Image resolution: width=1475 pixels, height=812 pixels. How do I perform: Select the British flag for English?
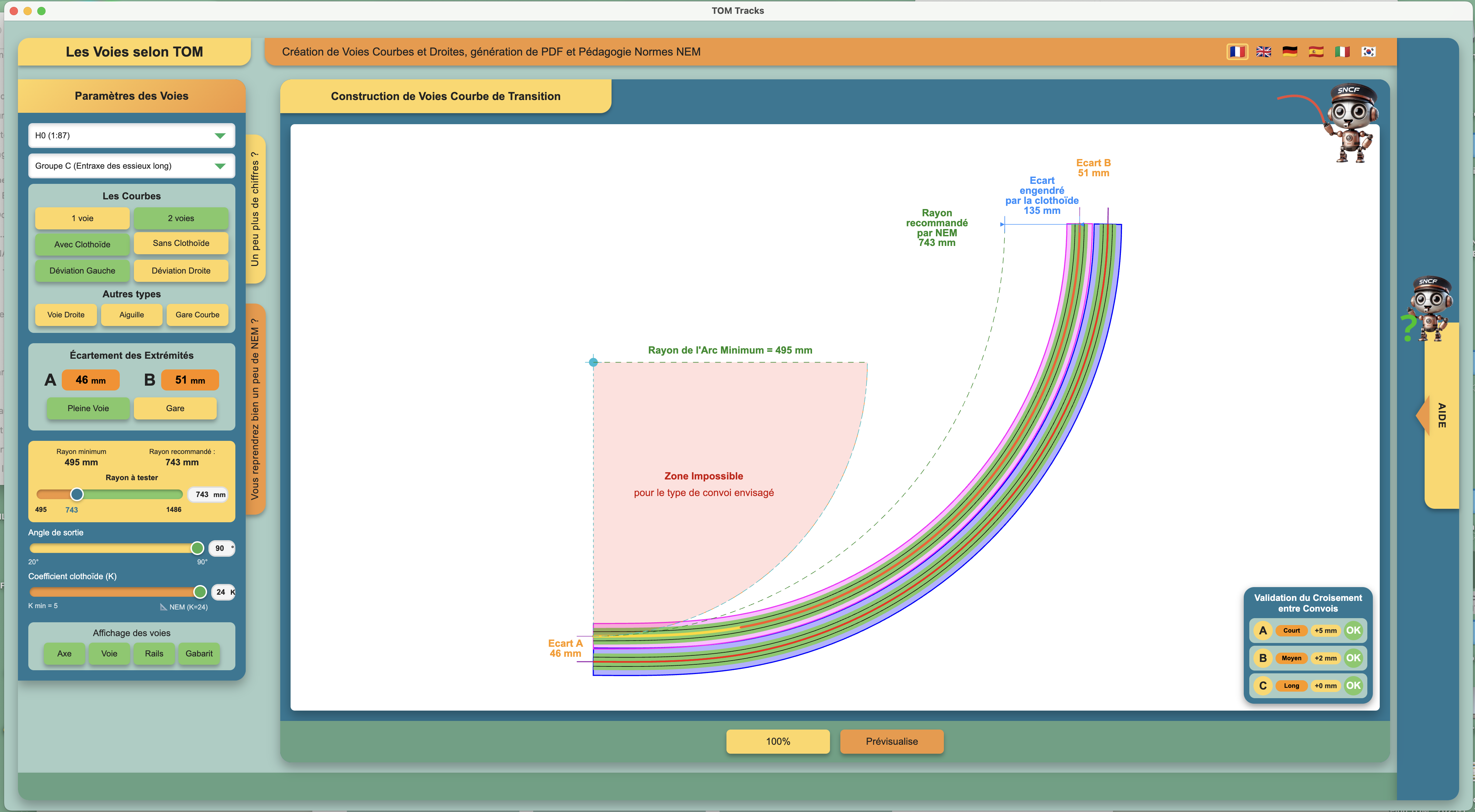pyautogui.click(x=1263, y=52)
